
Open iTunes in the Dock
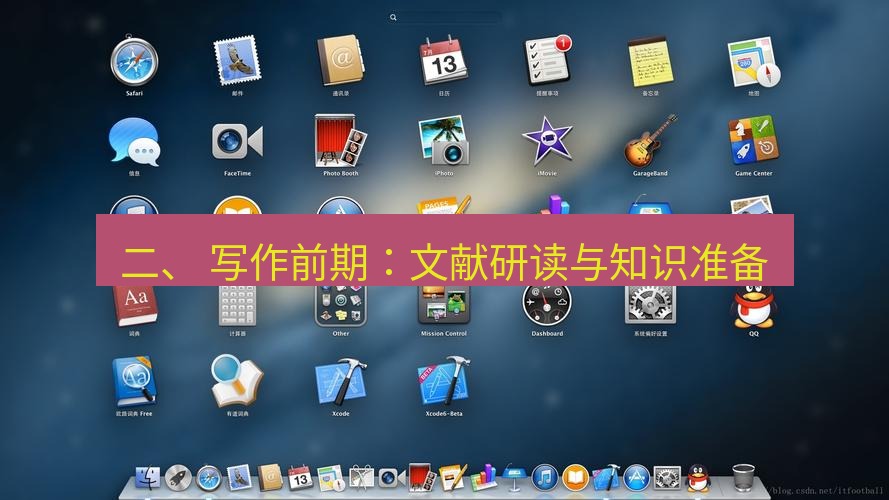(x=545, y=478)
